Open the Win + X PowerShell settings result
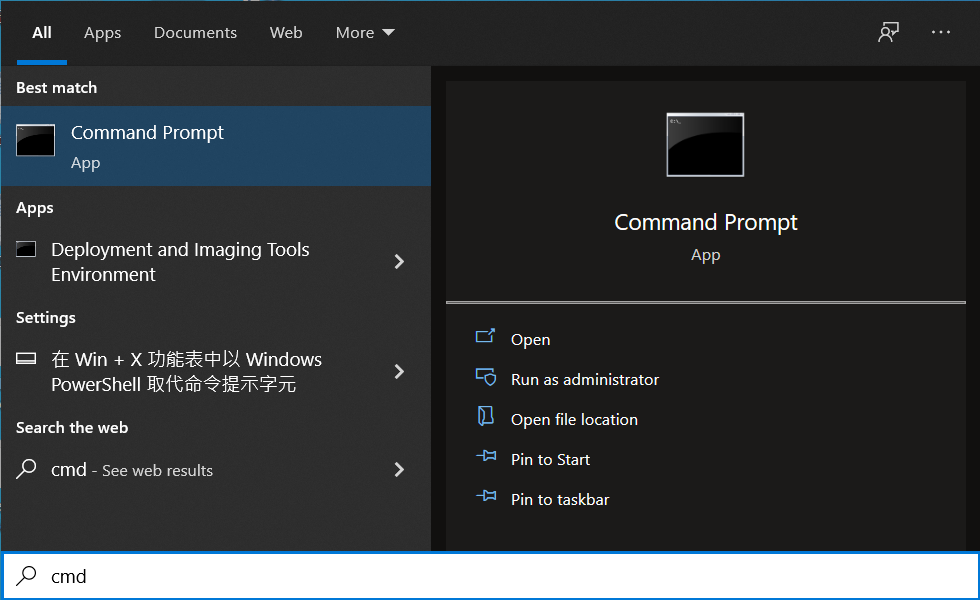 tap(216, 371)
